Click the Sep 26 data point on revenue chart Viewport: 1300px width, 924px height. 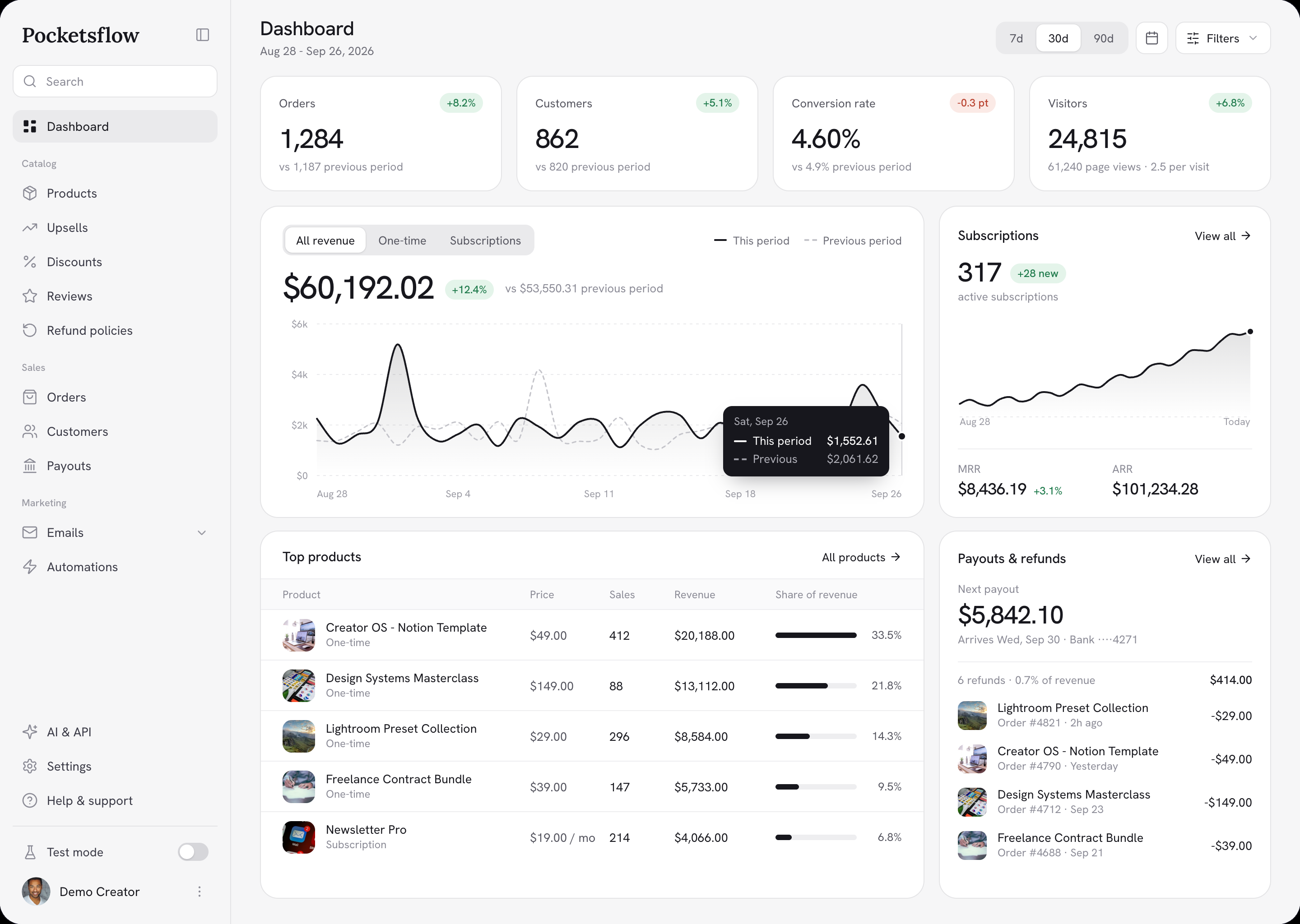point(901,436)
